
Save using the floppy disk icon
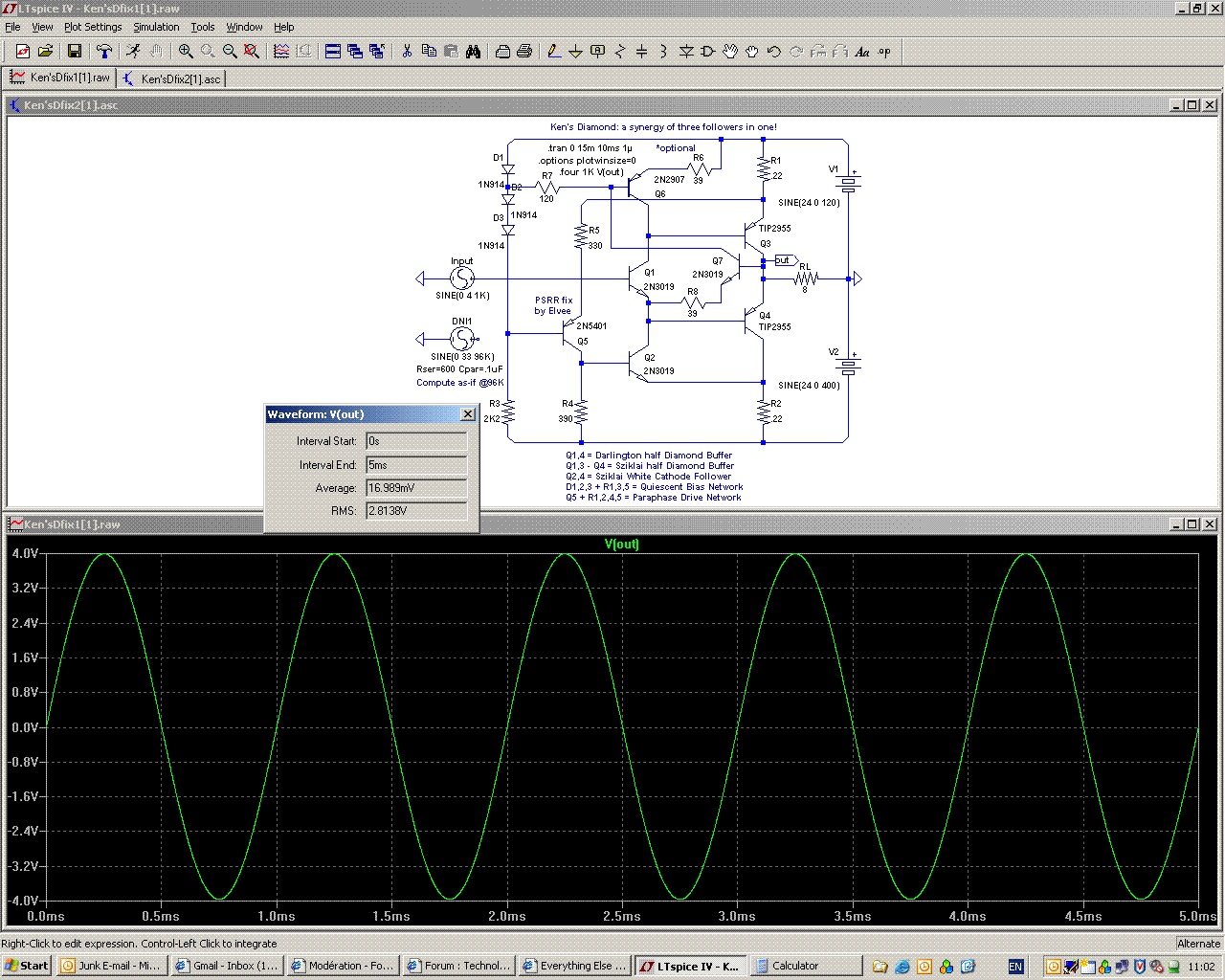(x=75, y=52)
